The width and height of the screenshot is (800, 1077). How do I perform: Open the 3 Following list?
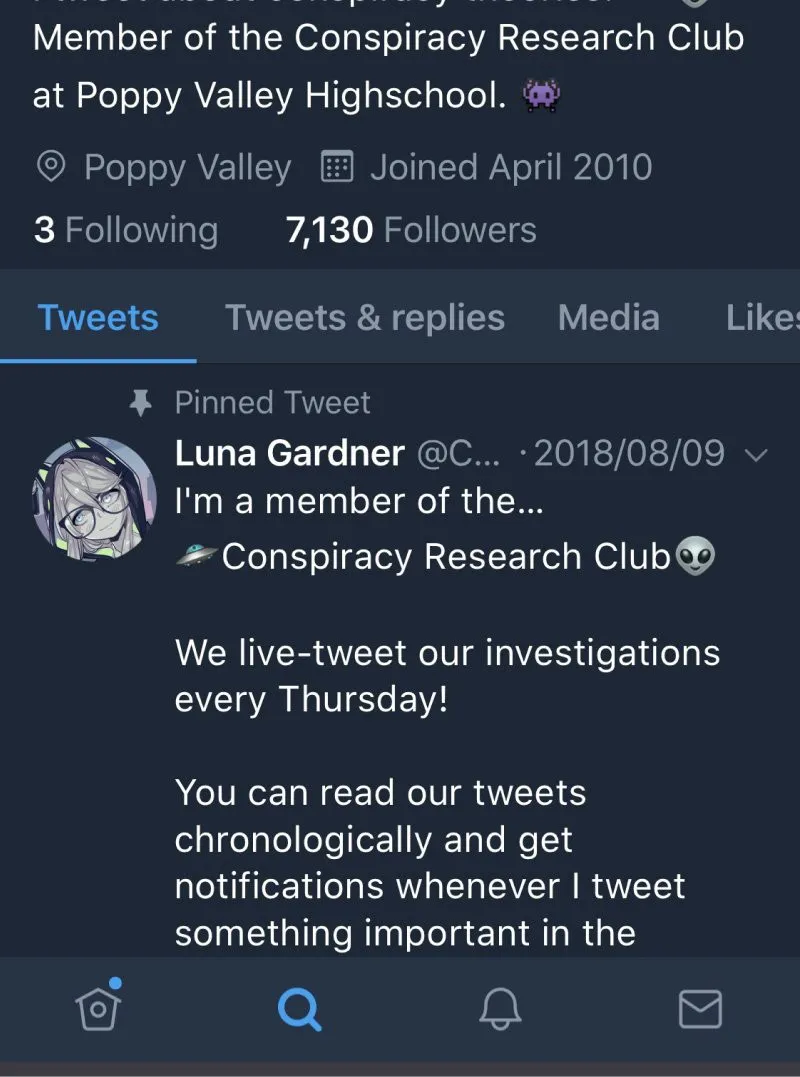[126, 230]
